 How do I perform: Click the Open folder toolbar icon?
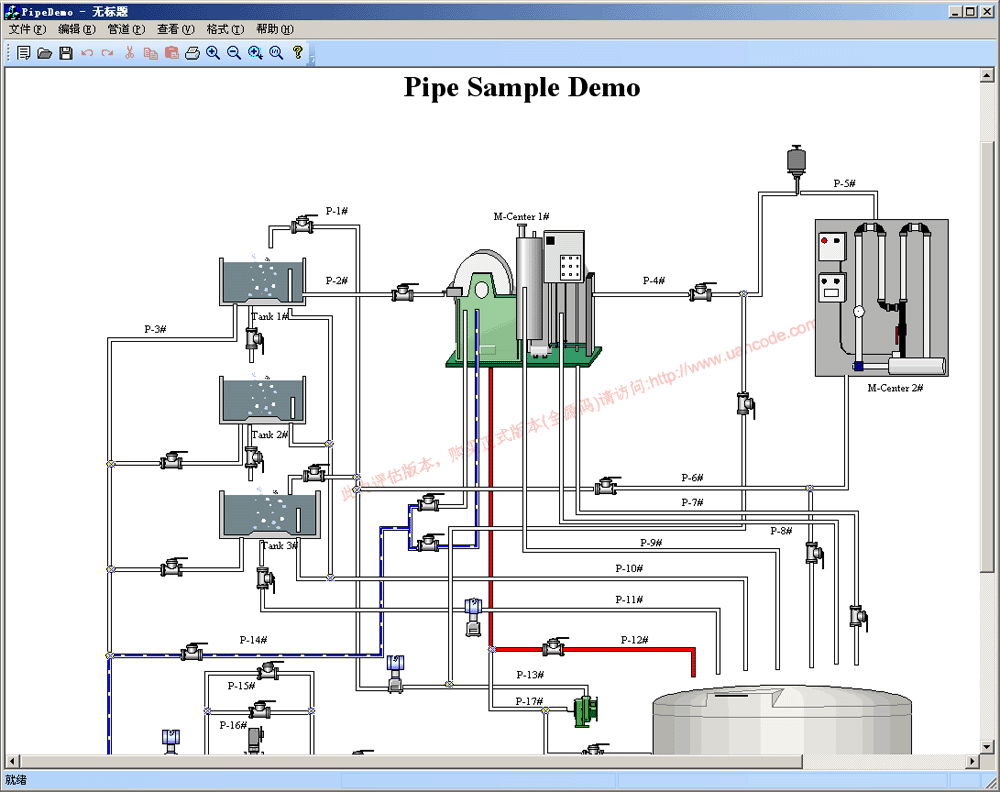(45, 53)
